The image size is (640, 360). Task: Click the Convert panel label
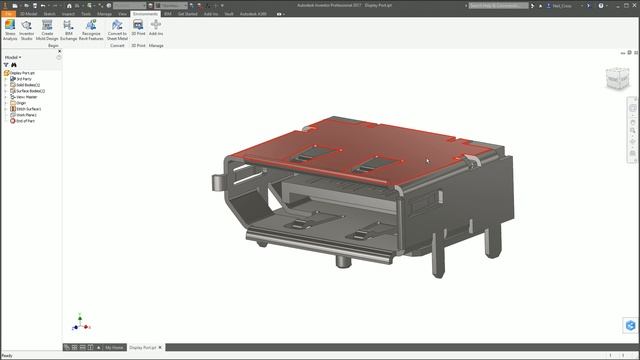pos(117,46)
